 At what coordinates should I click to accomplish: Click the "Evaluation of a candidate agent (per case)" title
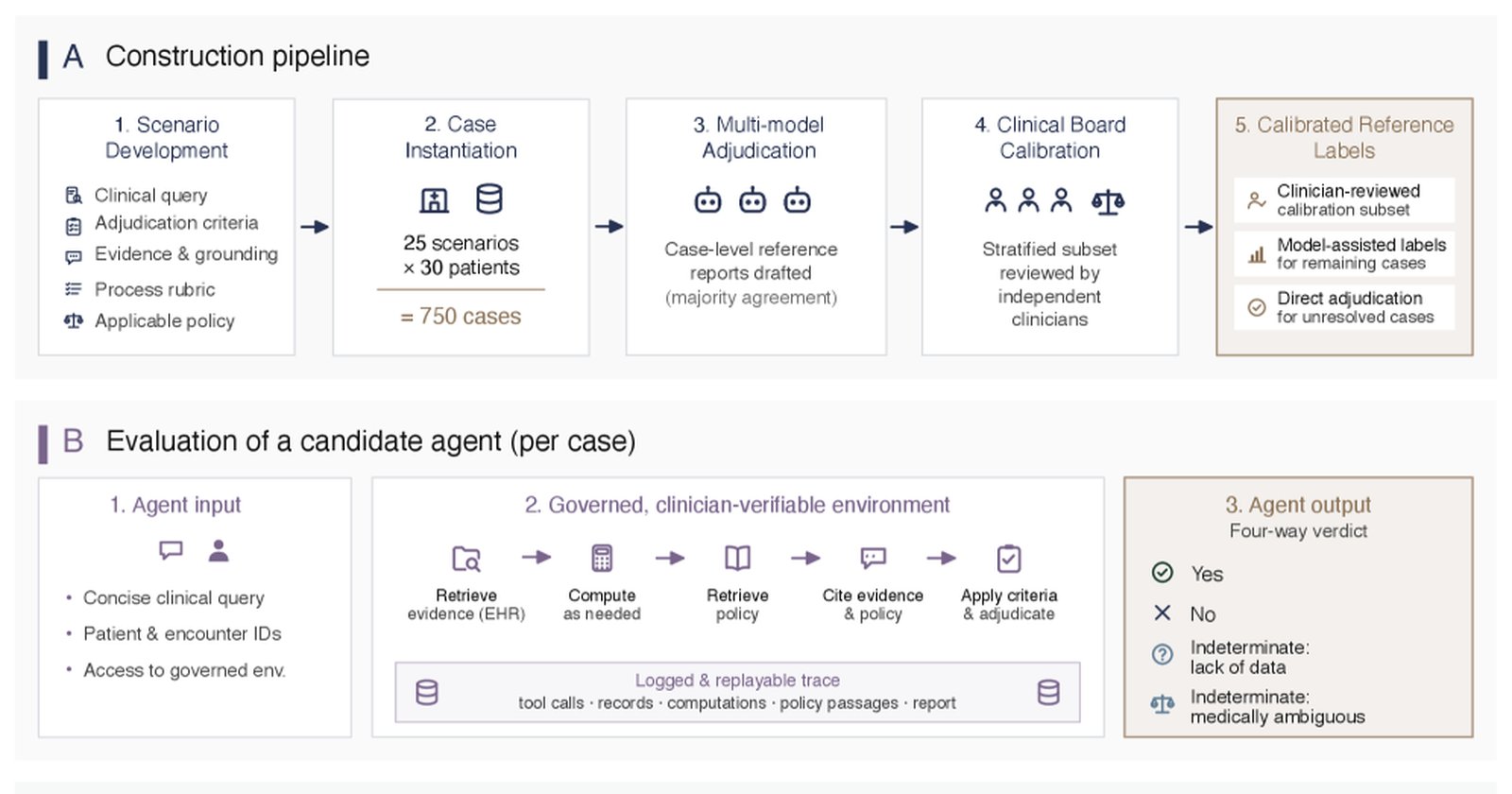(370, 441)
